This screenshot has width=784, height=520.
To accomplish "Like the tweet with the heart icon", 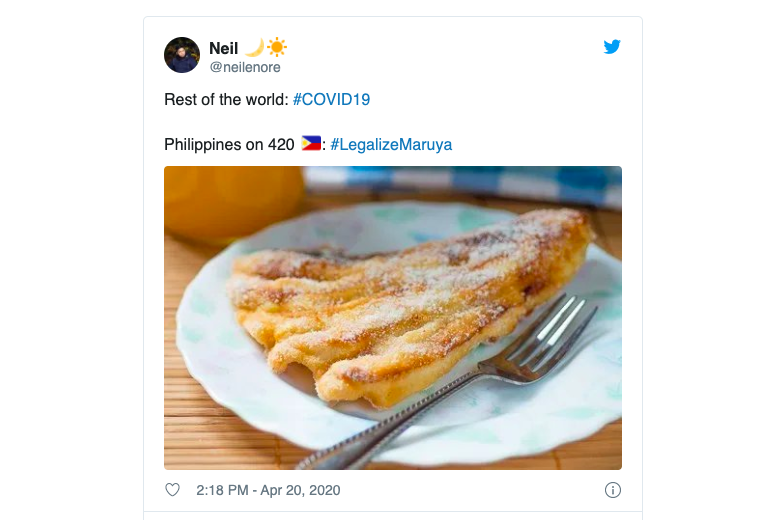I will (172, 490).
